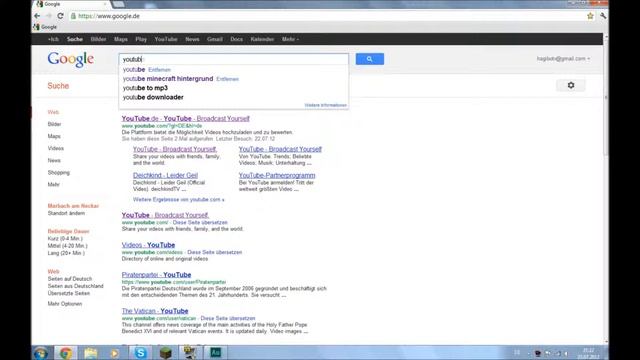The height and width of the screenshot is (360, 640).
Task: Open Kalender in the top bar
Action: click(x=262, y=39)
